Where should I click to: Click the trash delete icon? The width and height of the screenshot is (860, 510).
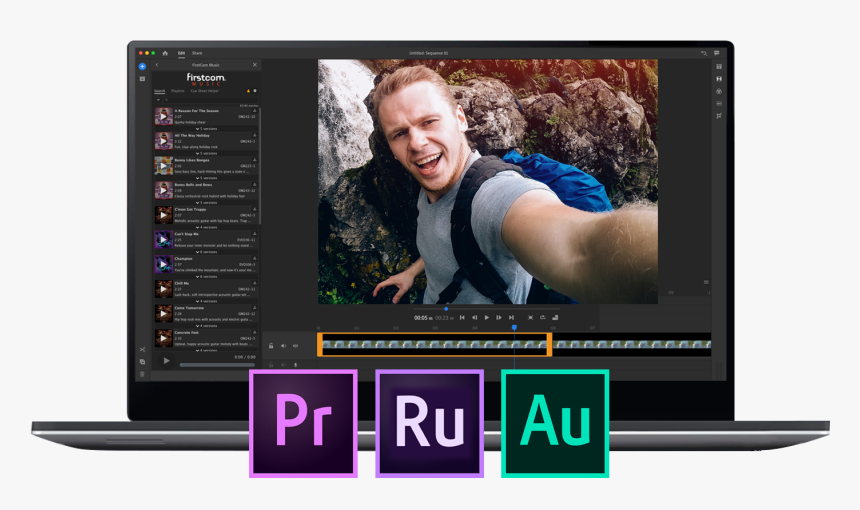(x=142, y=374)
